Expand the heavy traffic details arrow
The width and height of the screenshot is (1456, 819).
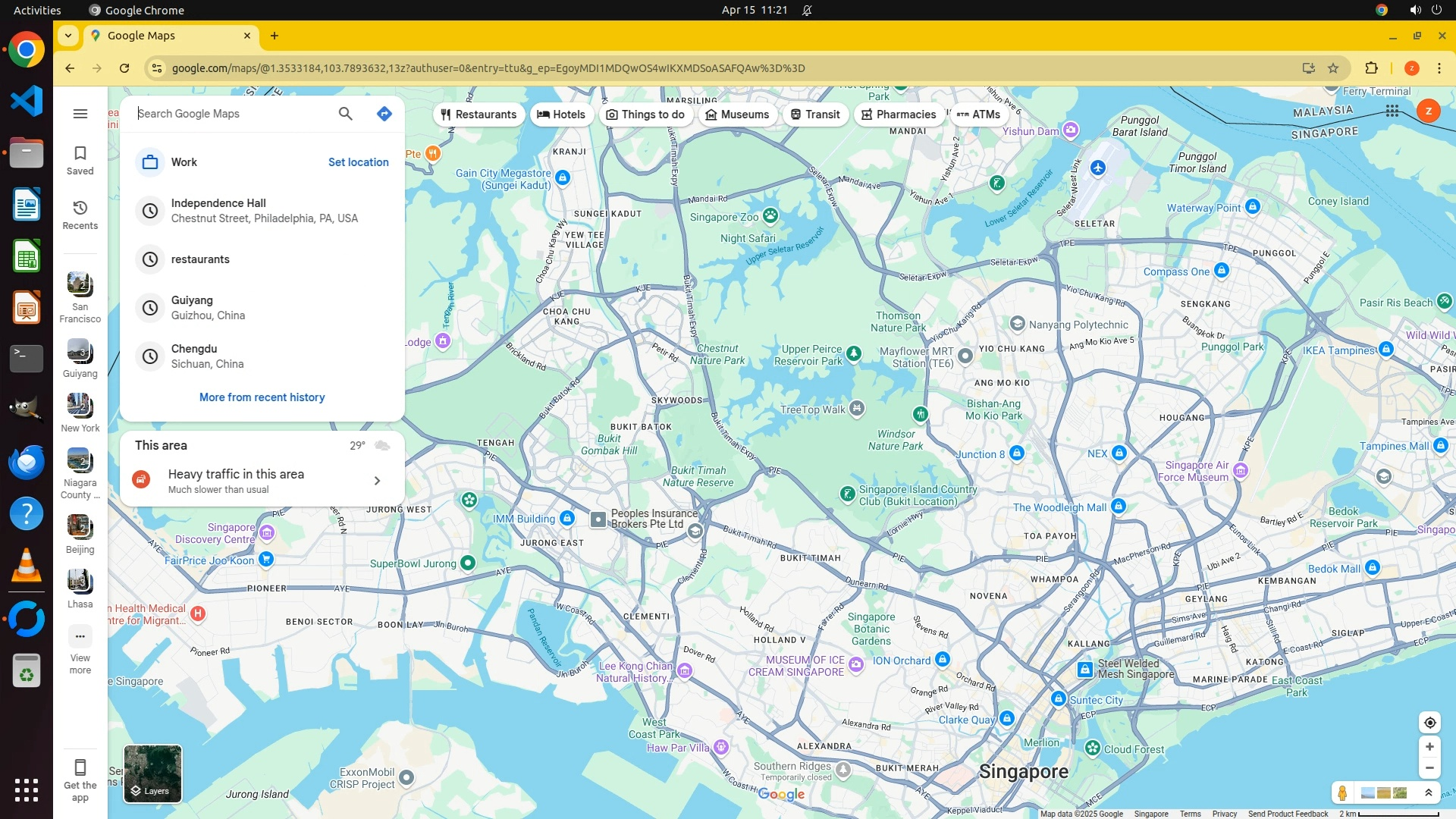(x=377, y=481)
